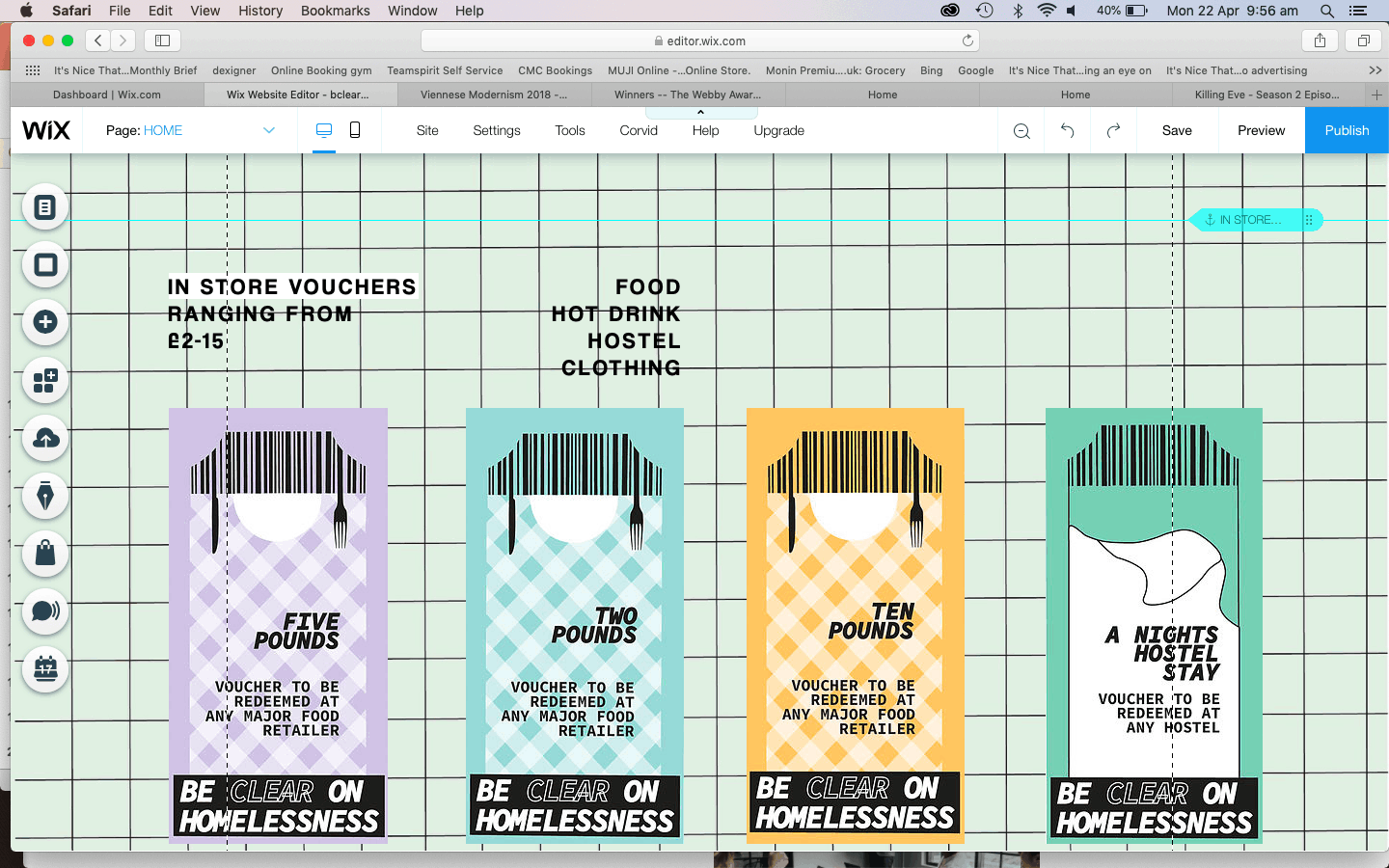Select the IN STORE anchor label
The height and width of the screenshot is (868, 1389).
(1249, 220)
